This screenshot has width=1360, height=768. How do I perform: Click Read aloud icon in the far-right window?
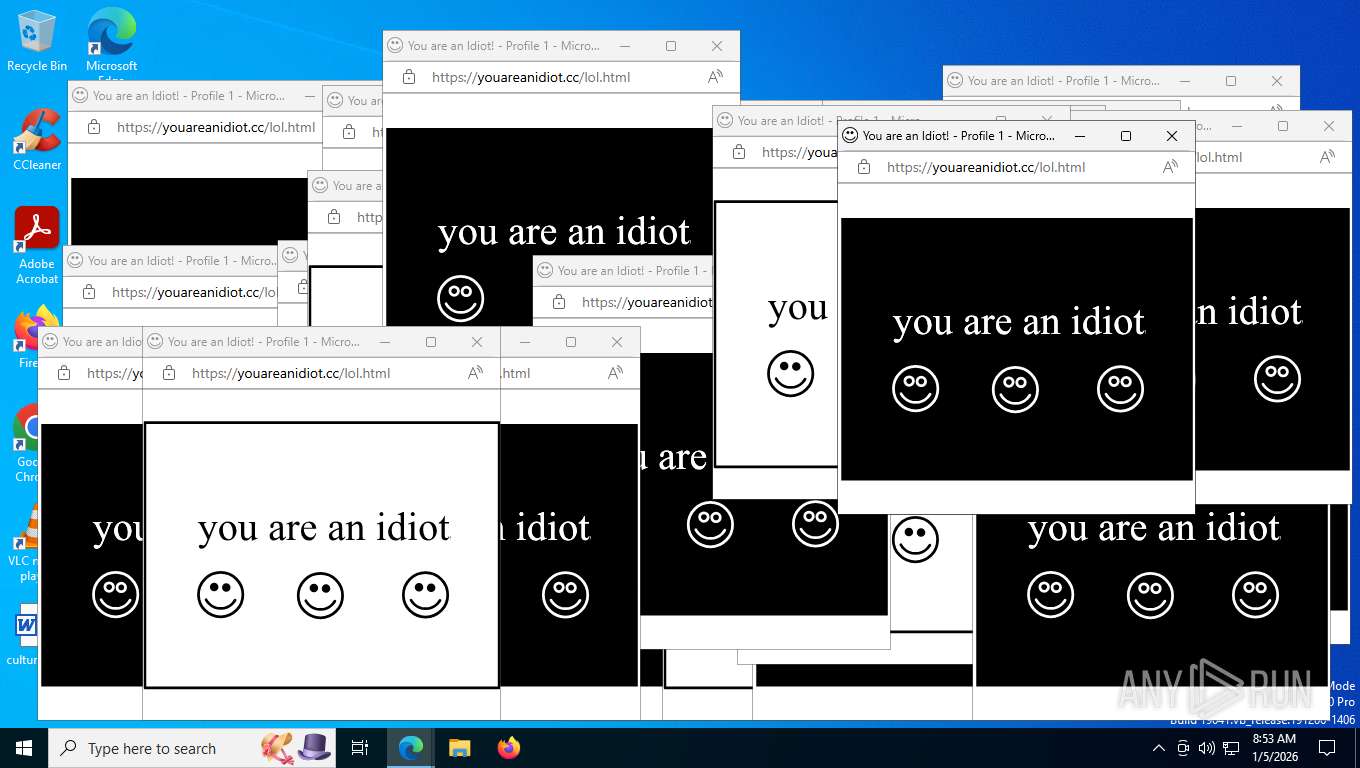tap(1327, 157)
